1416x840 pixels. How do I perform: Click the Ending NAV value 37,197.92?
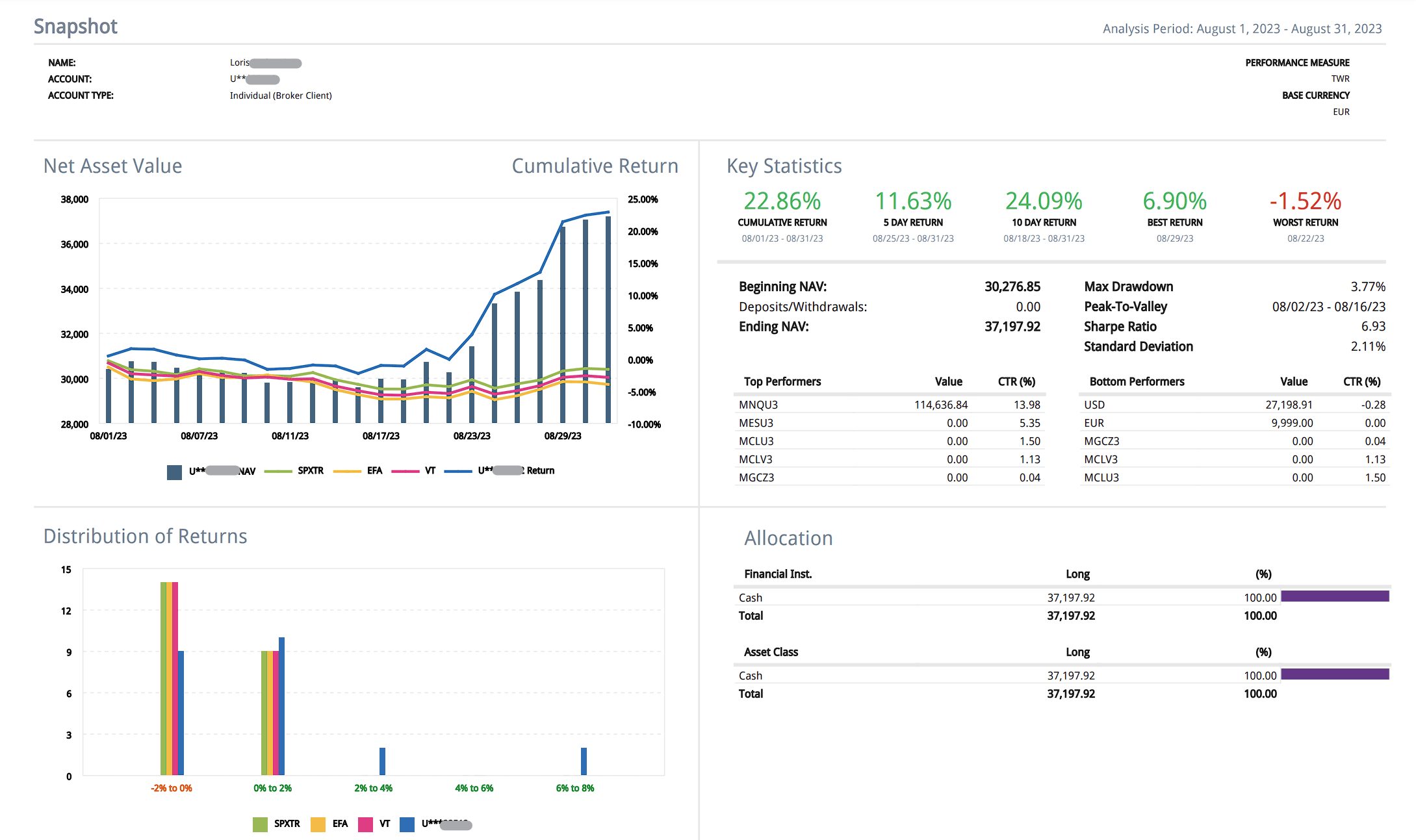tap(1012, 326)
